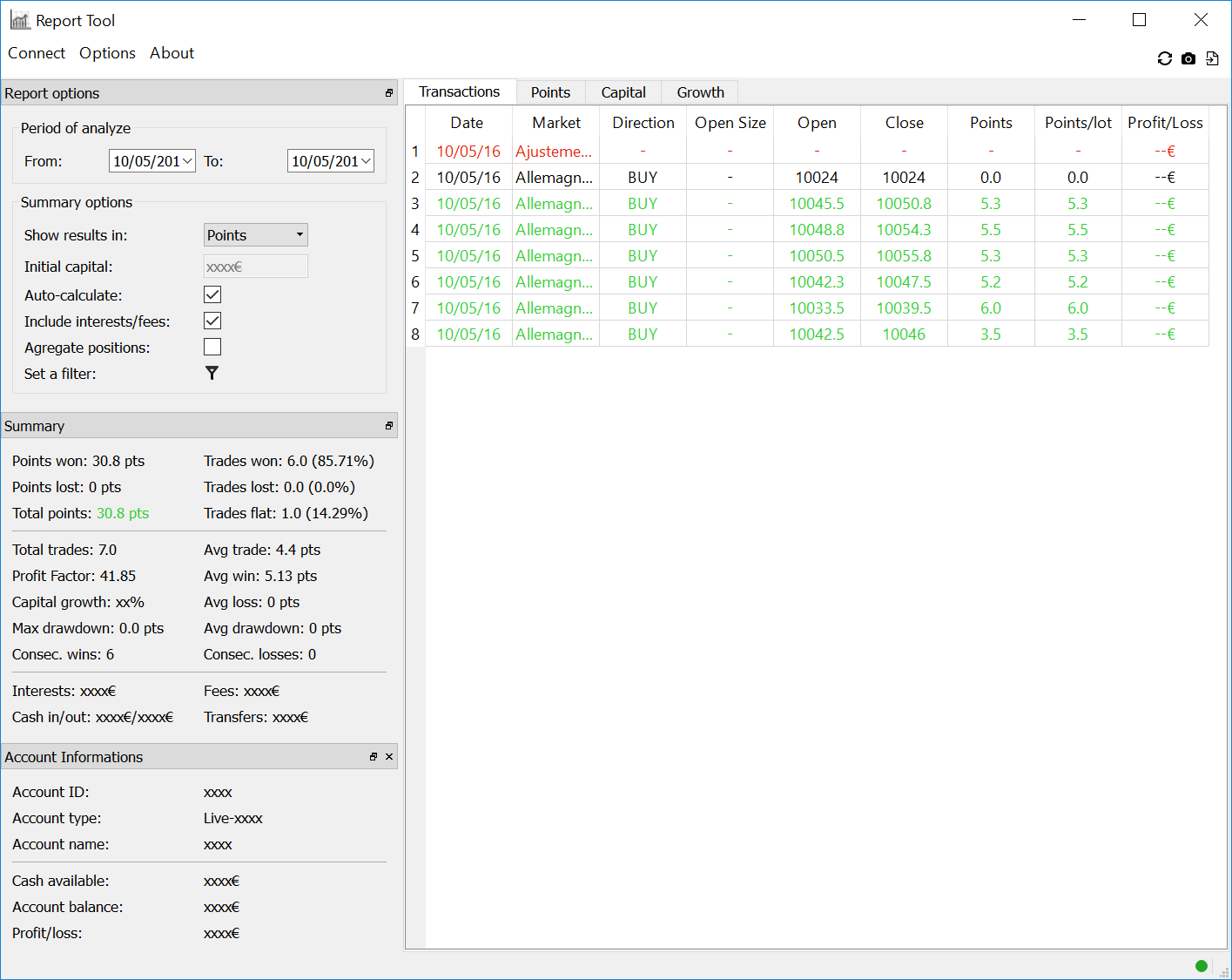Uncheck Include interests/fees
The width and height of the screenshot is (1232, 980).
[x=212, y=321]
